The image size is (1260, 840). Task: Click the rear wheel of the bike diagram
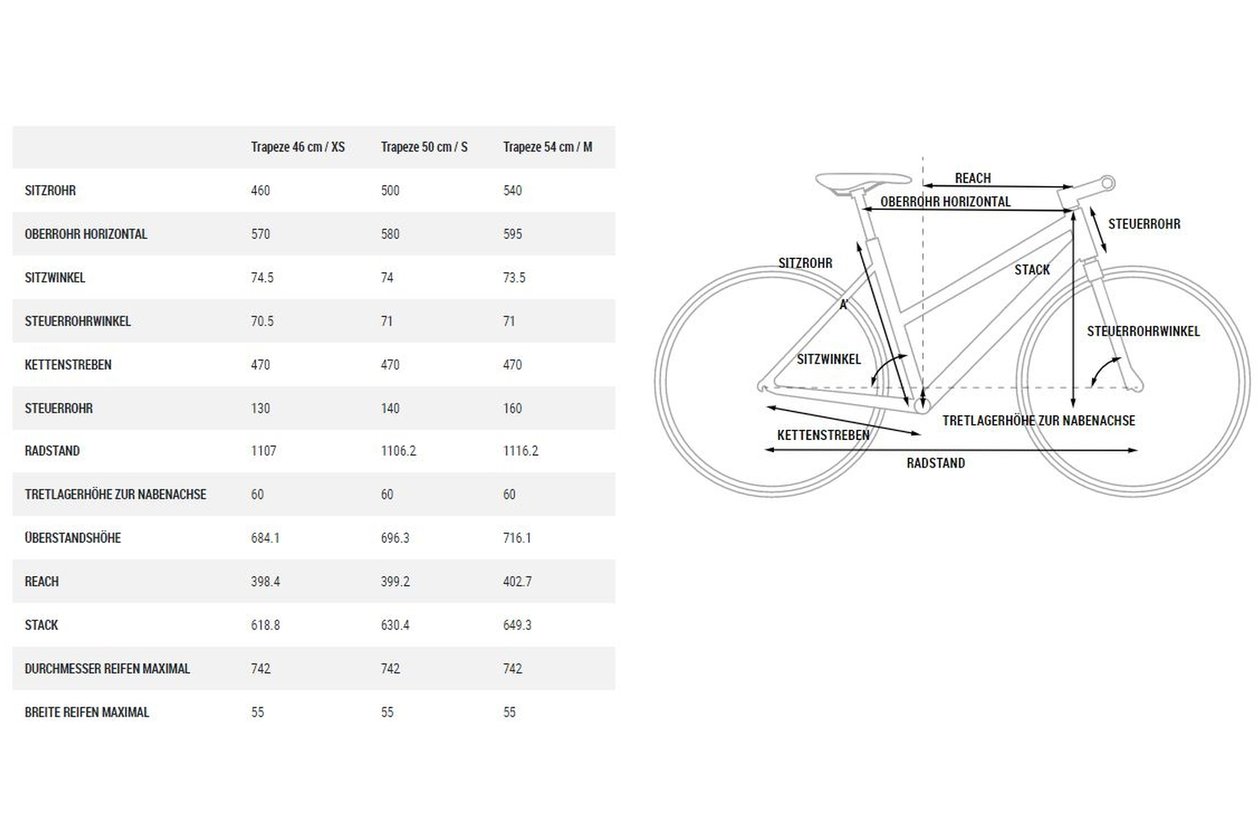click(772, 381)
